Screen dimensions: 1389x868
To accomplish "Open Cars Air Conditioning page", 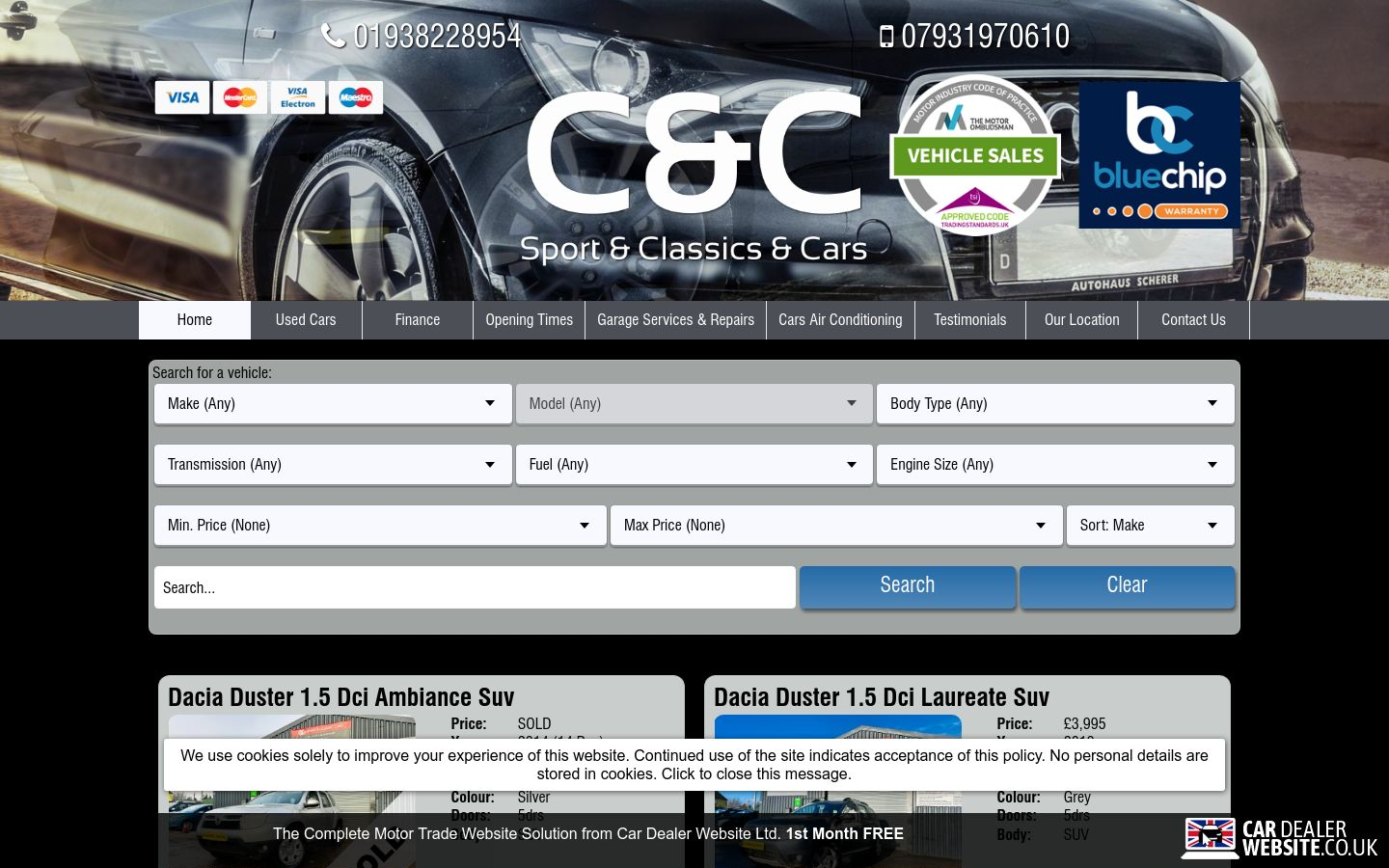I will pos(840,320).
